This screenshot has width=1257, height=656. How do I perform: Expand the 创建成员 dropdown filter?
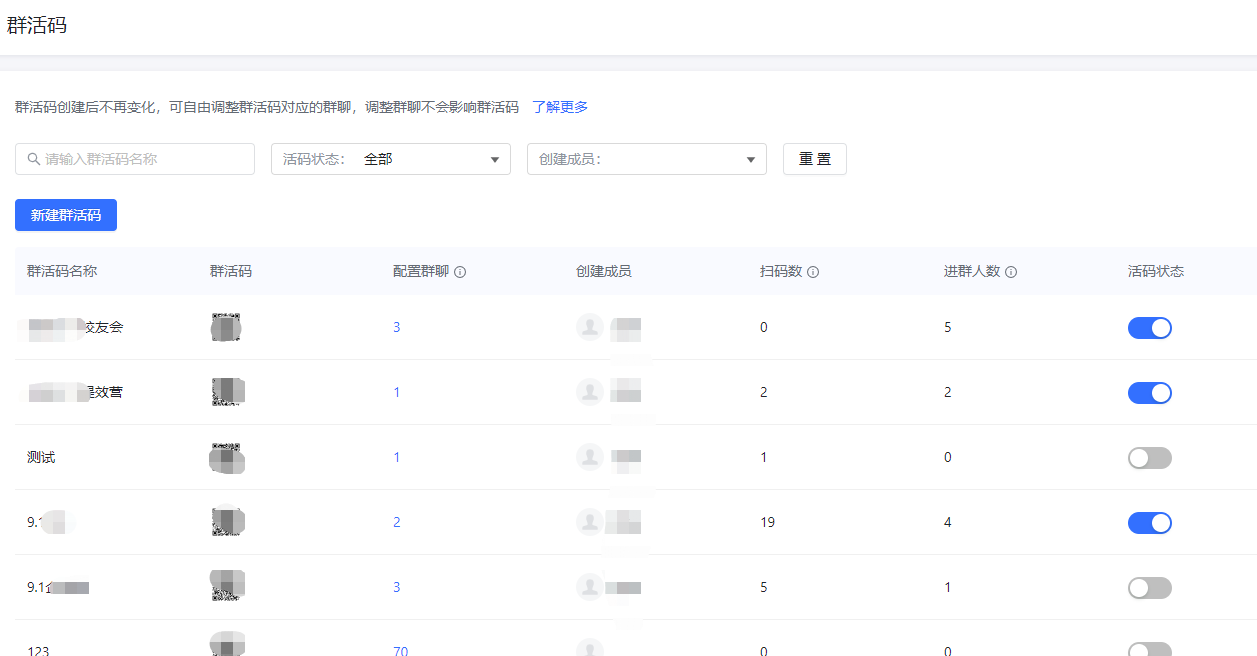tap(646, 159)
